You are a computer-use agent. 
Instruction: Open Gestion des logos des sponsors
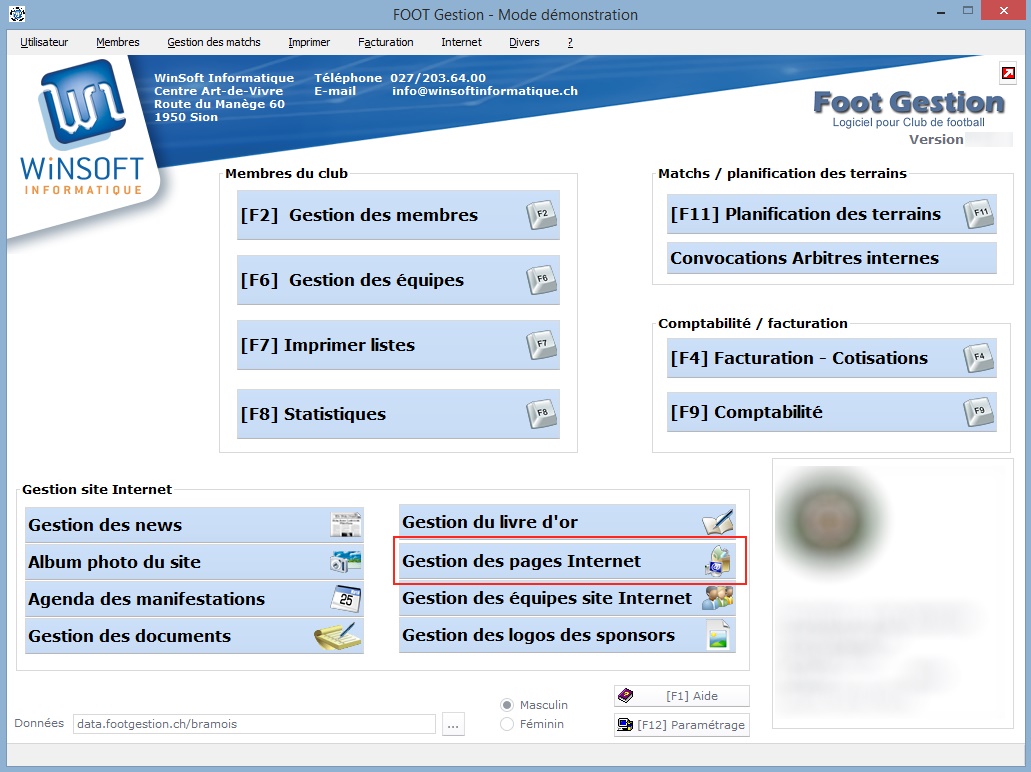point(567,635)
